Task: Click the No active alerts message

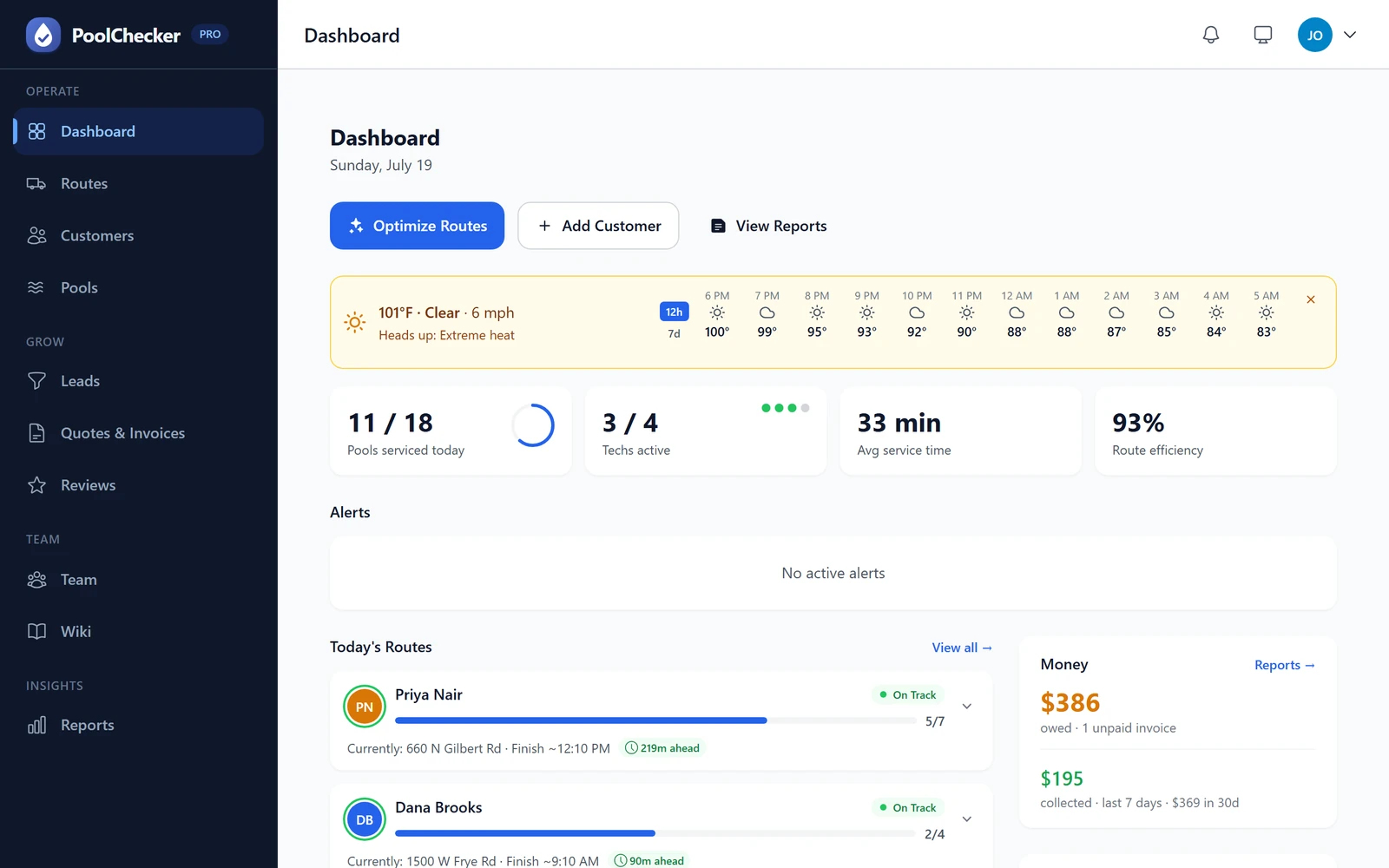Action: click(833, 573)
